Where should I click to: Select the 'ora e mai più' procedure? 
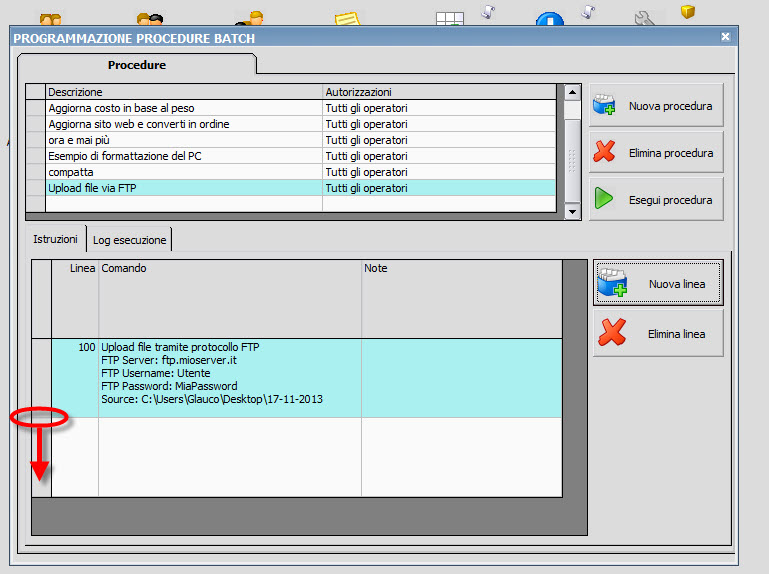click(183, 140)
